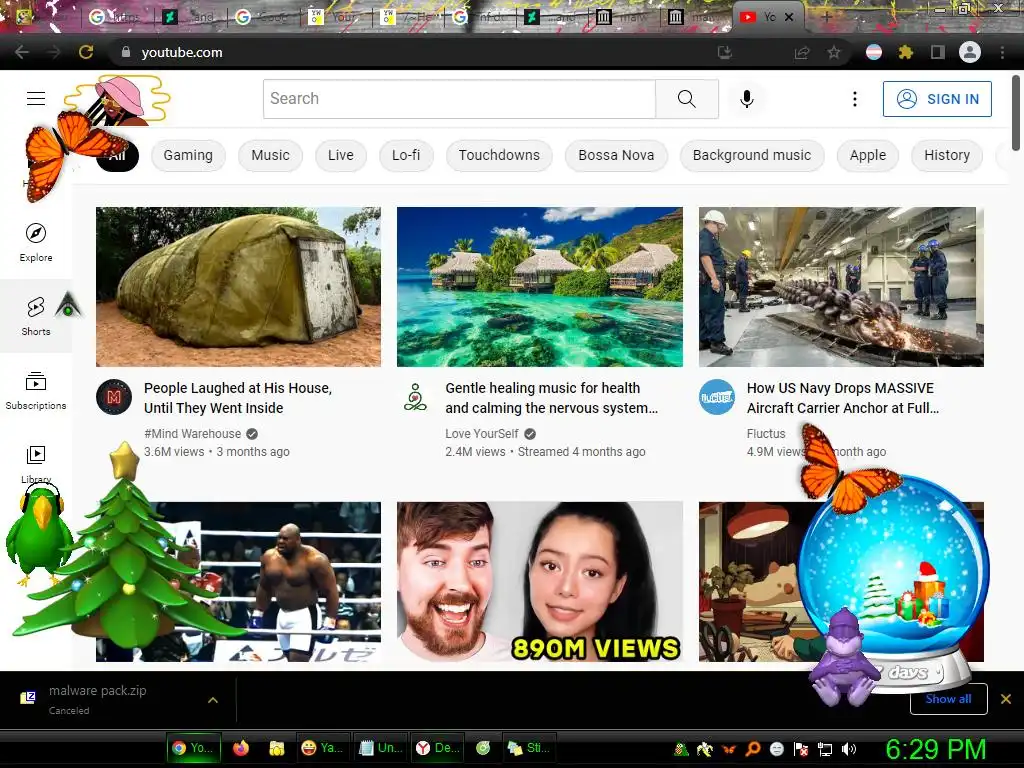The height and width of the screenshot is (768, 1024).
Task: Open the YouTube hamburger guide menu
Action: [x=36, y=99]
